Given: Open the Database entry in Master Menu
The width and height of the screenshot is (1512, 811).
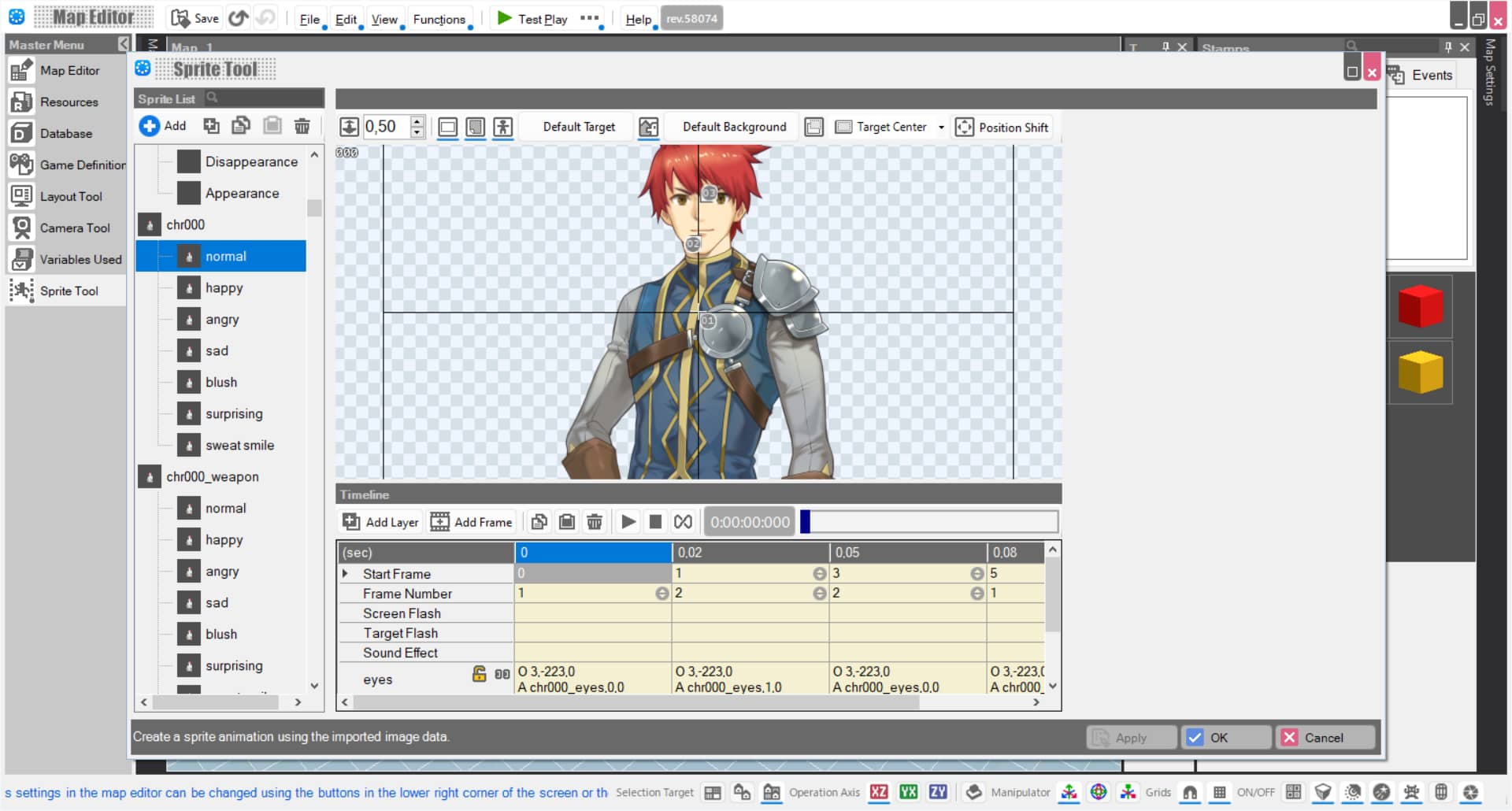Looking at the screenshot, I should 66,134.
